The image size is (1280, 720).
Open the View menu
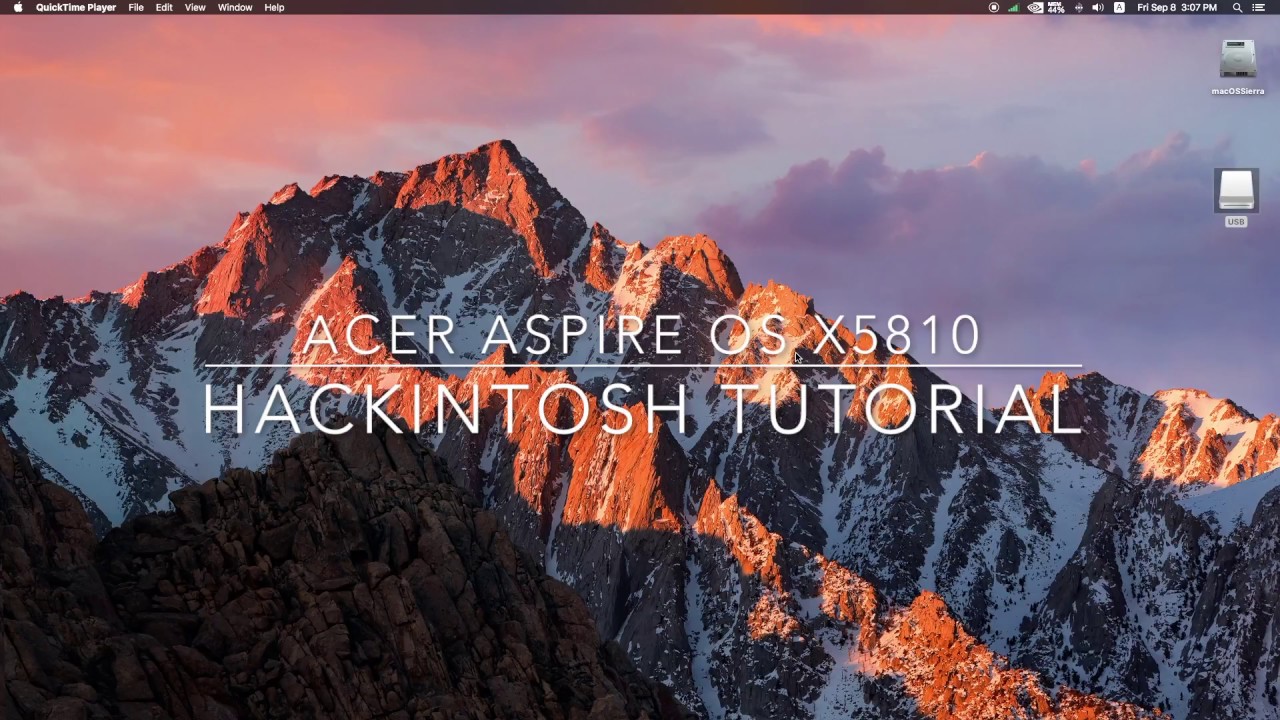pos(195,7)
